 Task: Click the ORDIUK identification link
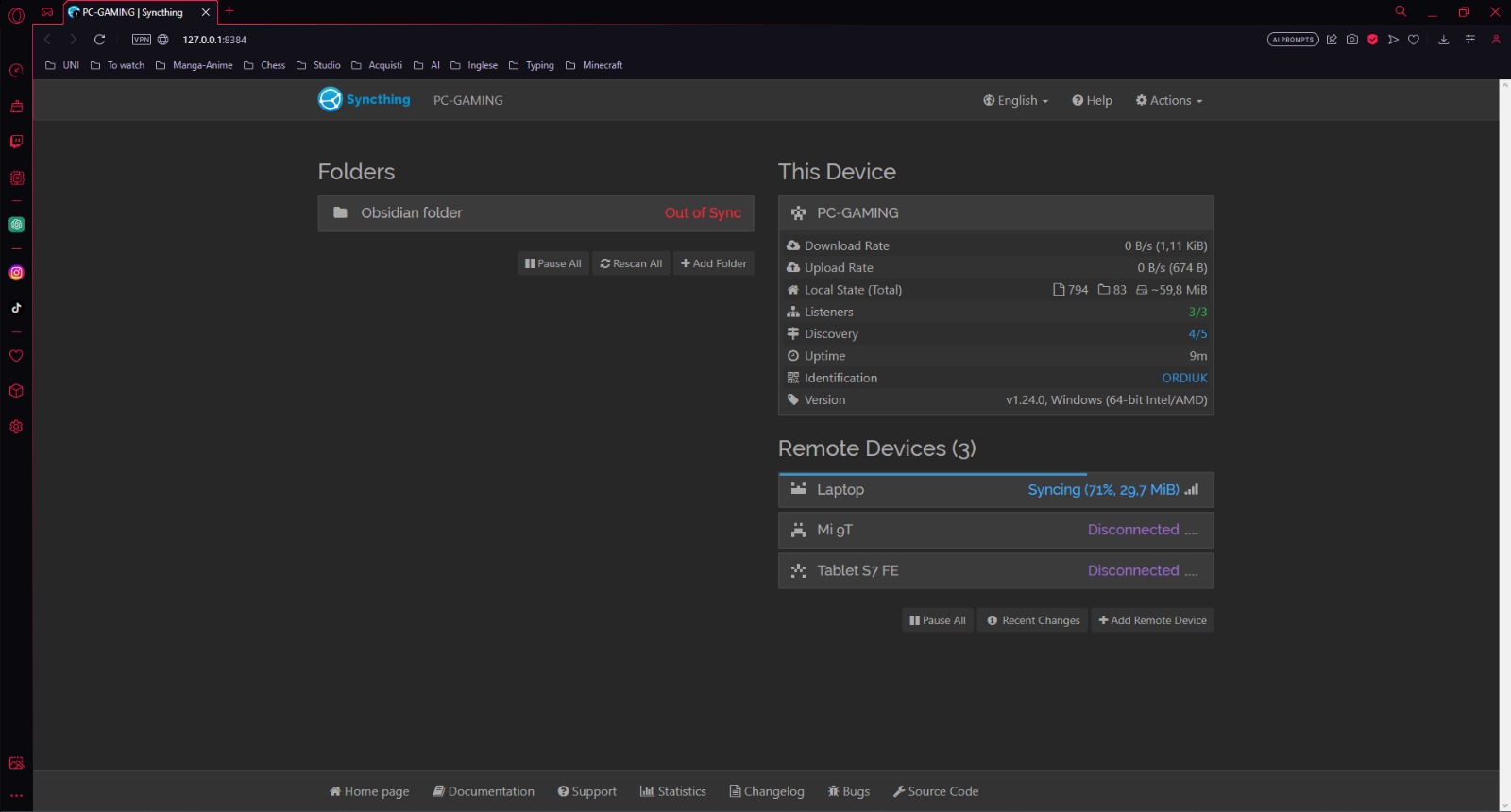click(1184, 378)
